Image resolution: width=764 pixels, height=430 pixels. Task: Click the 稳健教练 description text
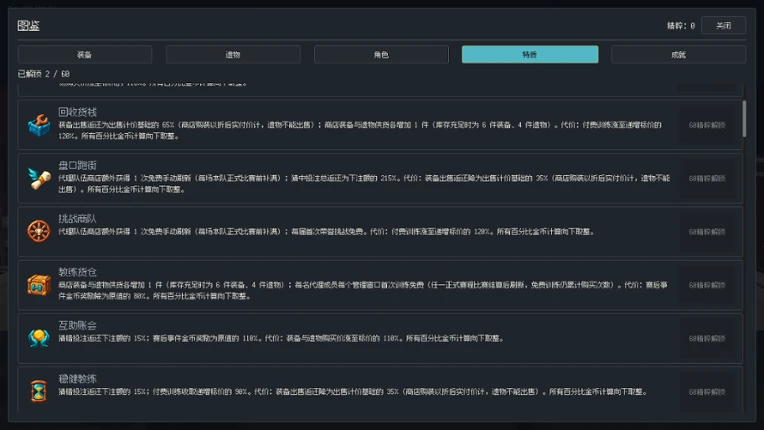click(x=353, y=392)
